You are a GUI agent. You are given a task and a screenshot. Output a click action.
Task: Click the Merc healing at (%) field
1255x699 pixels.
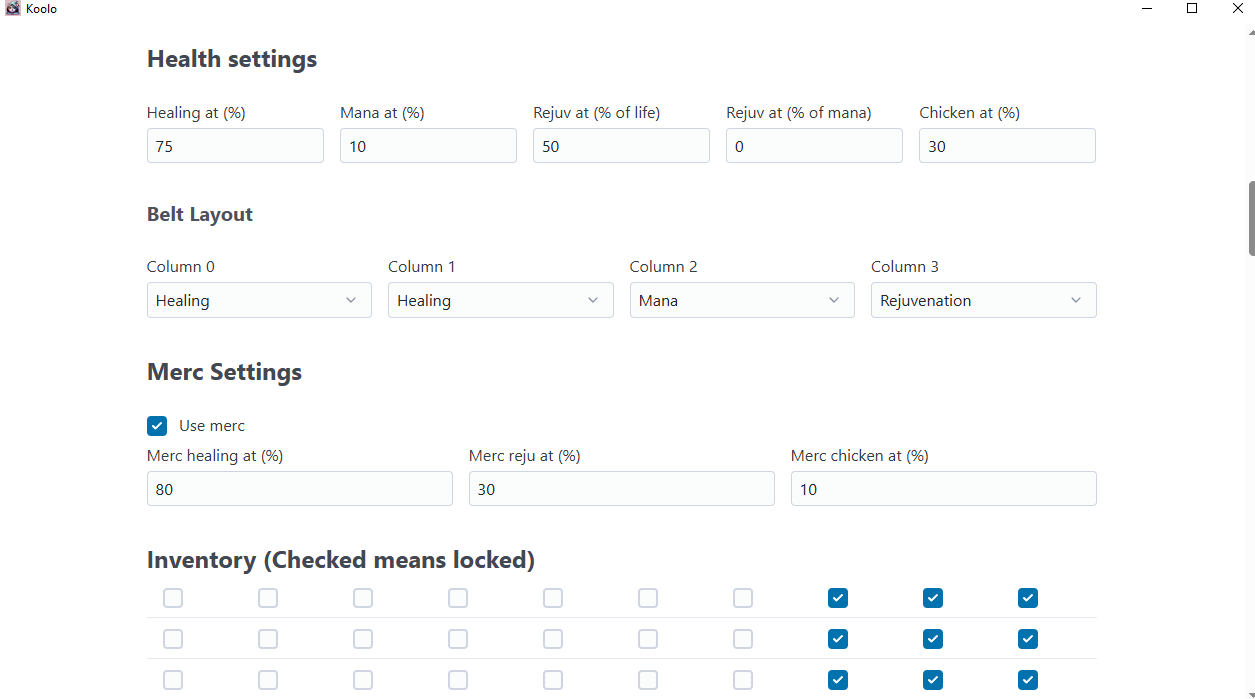(300, 489)
